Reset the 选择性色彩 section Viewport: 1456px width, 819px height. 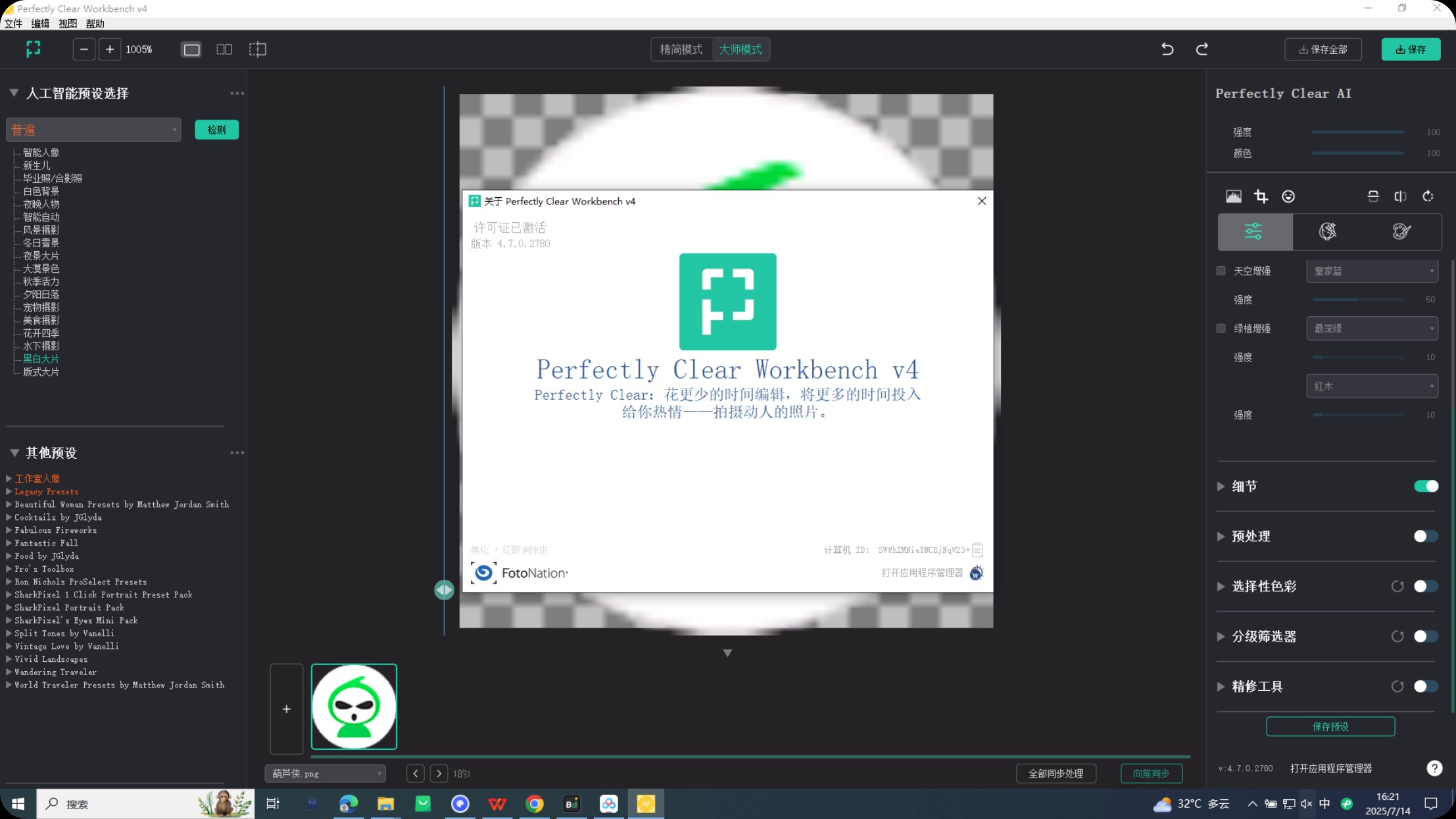1397,586
